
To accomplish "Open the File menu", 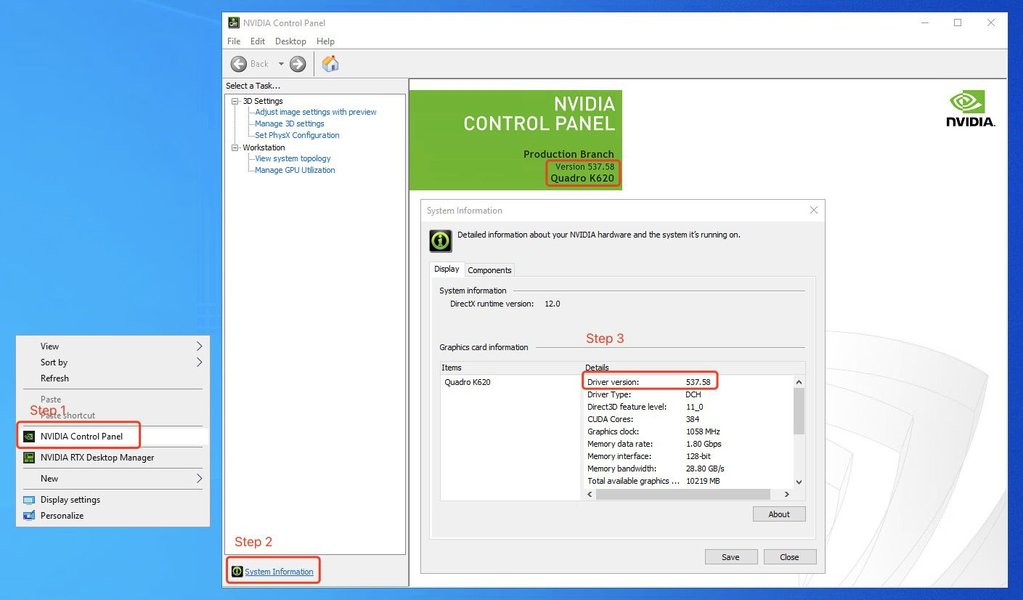I will [234, 41].
